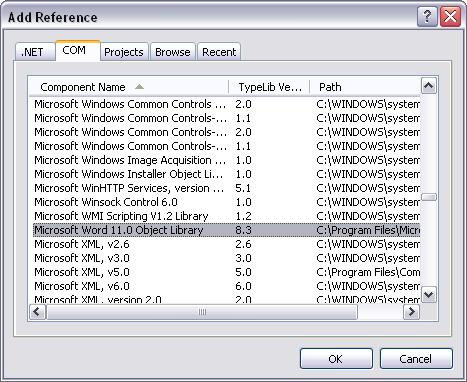Show the Recent tab
This screenshot has width=467, height=382.
(x=219, y=52)
